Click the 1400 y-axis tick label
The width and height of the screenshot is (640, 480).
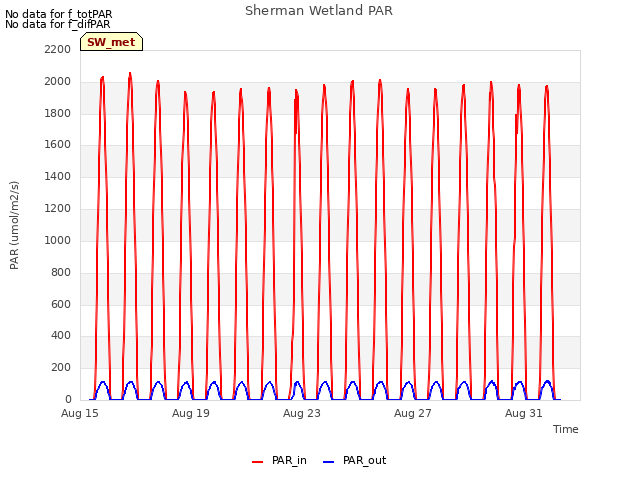tap(58, 176)
